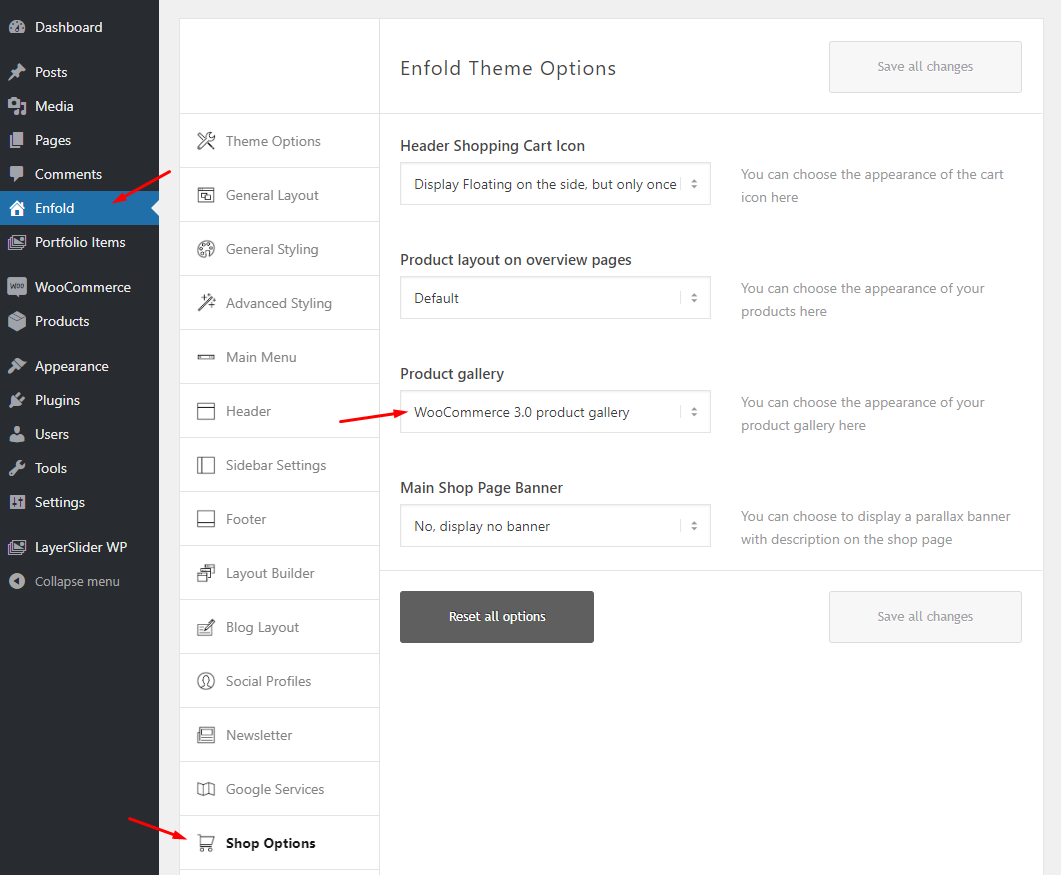Click the Blog Layout pencil icon
Image resolution: width=1061 pixels, height=875 pixels.
coord(206,627)
